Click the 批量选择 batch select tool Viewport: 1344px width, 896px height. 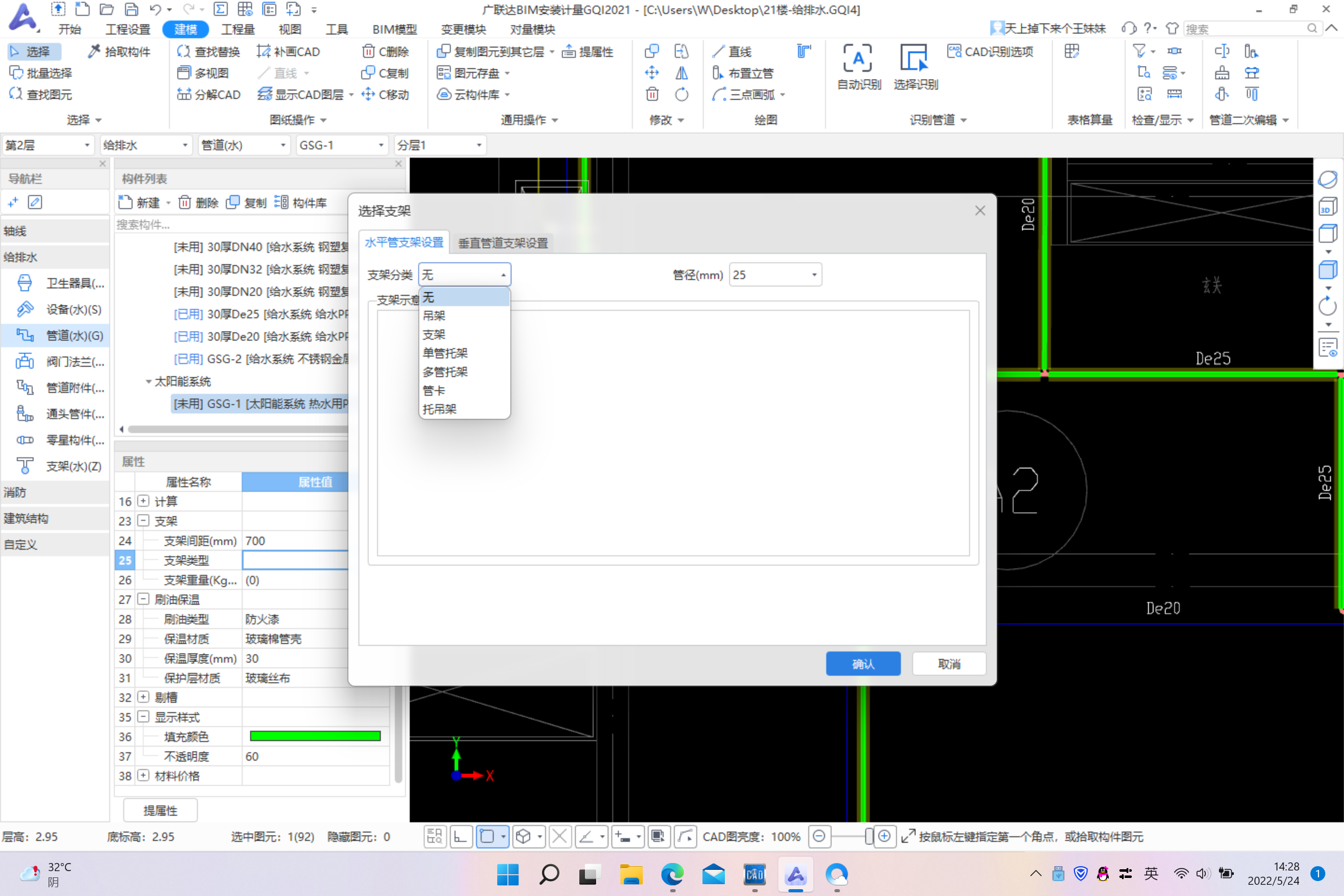pyautogui.click(x=41, y=73)
